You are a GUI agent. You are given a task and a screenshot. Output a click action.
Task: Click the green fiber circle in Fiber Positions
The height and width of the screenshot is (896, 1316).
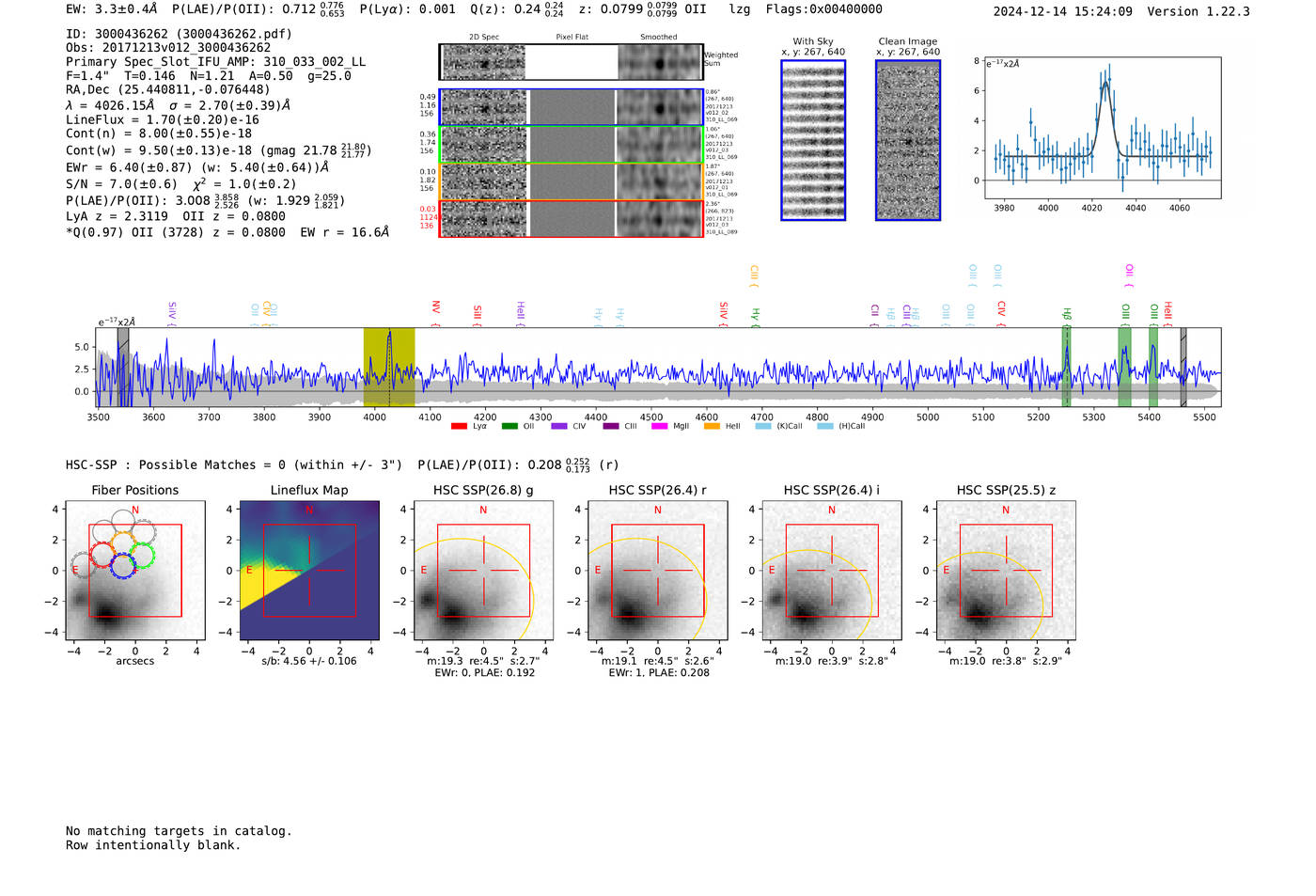[142, 555]
